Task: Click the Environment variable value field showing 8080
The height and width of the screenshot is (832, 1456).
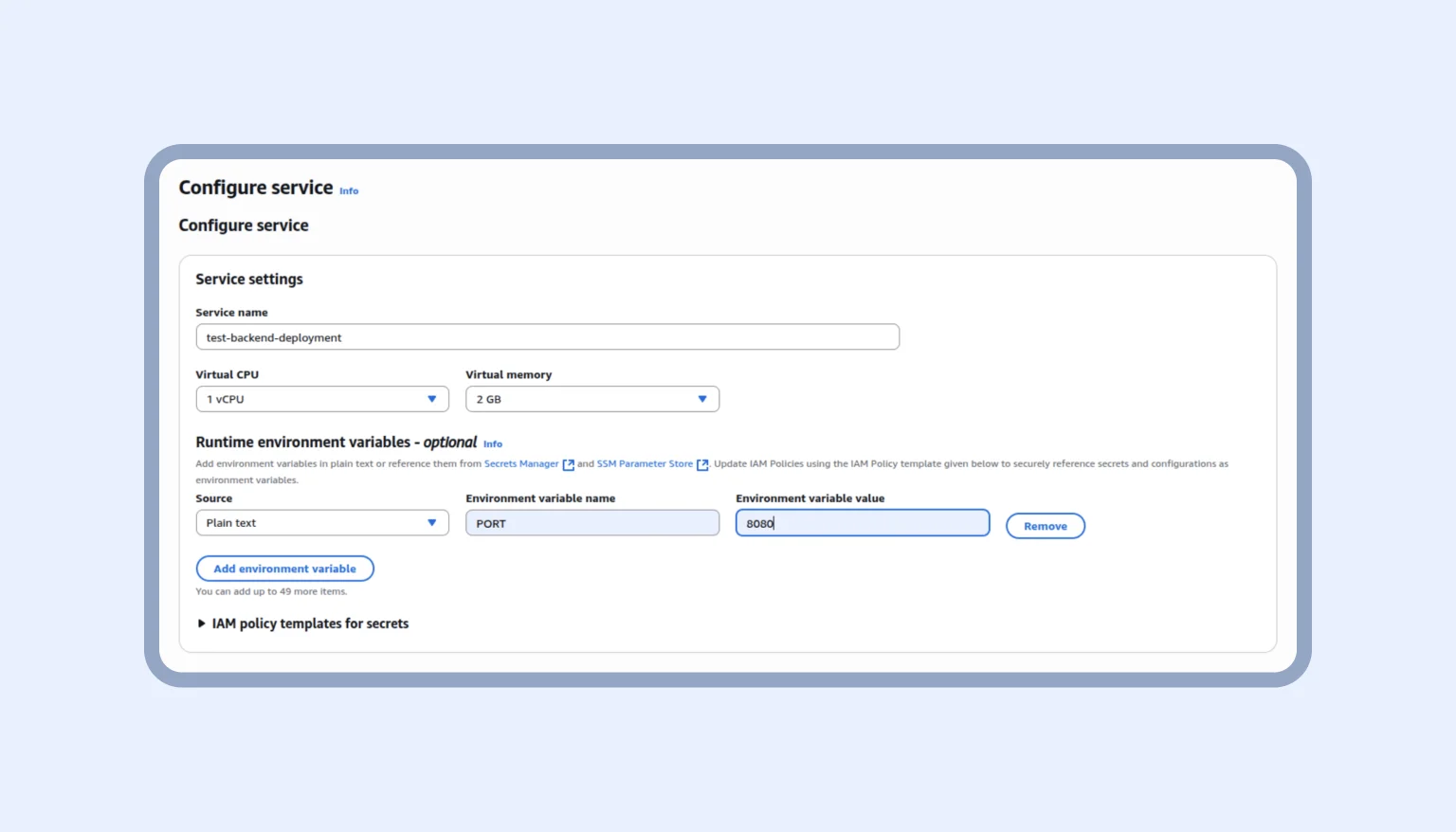Action: pyautogui.click(x=862, y=522)
